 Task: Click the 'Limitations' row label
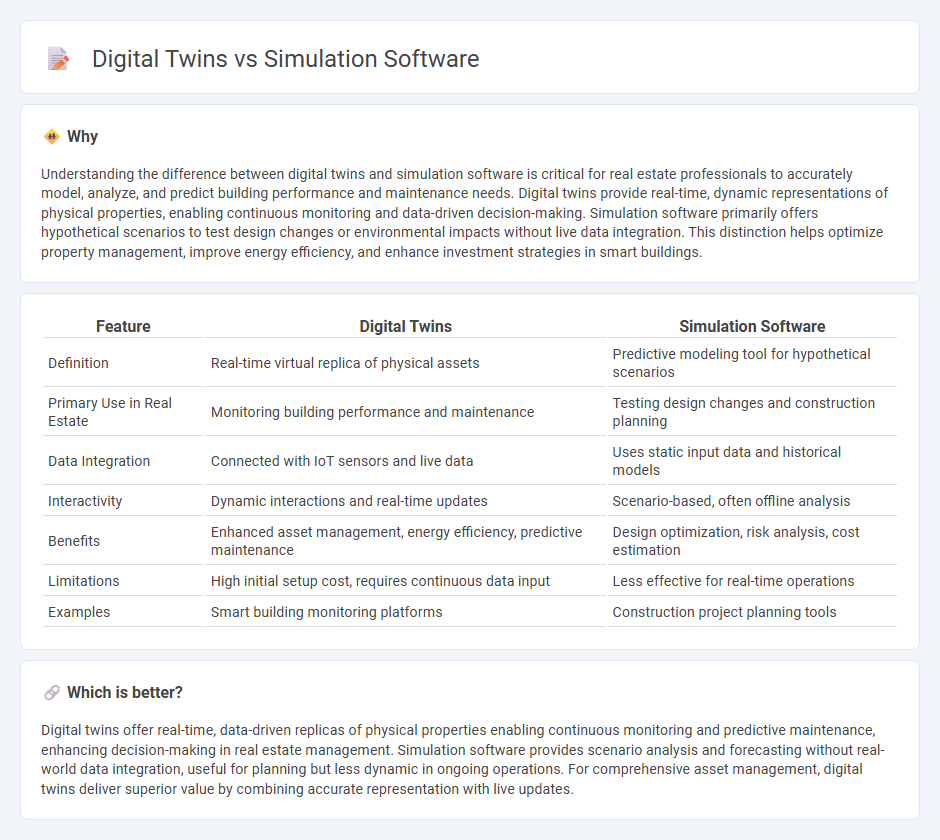83,581
